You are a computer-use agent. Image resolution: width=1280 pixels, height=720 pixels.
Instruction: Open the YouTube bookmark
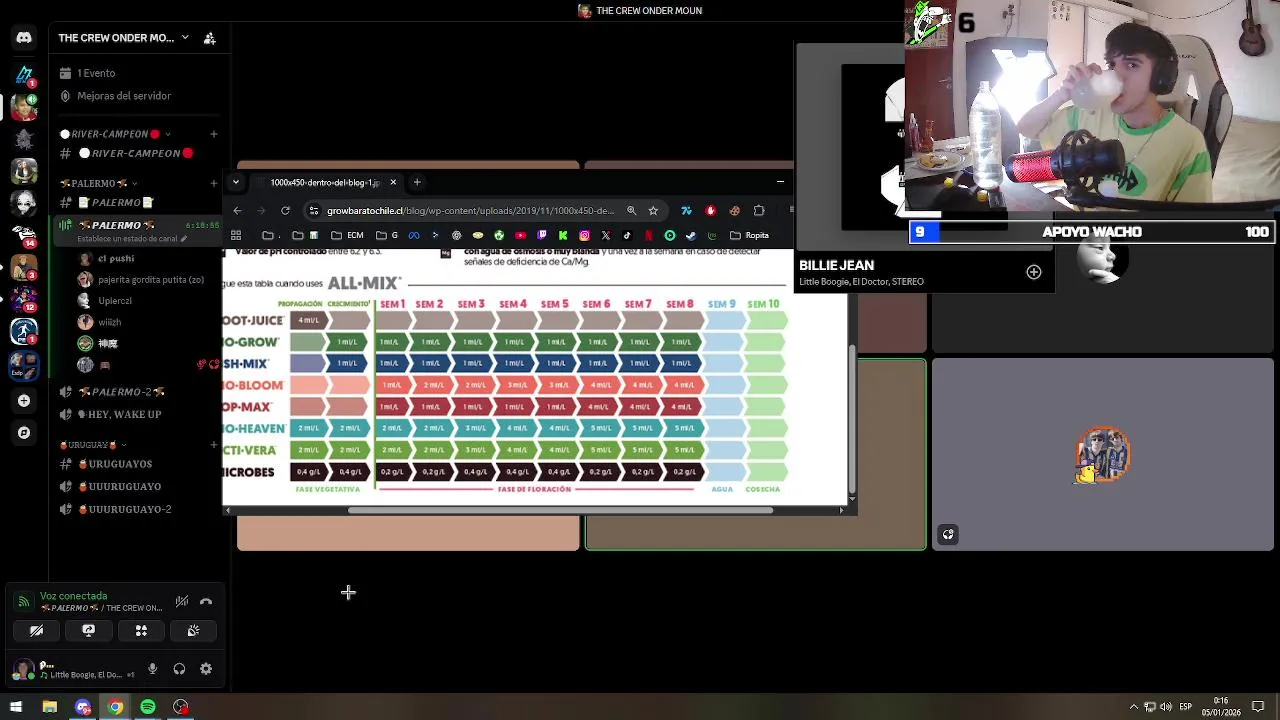click(520, 236)
